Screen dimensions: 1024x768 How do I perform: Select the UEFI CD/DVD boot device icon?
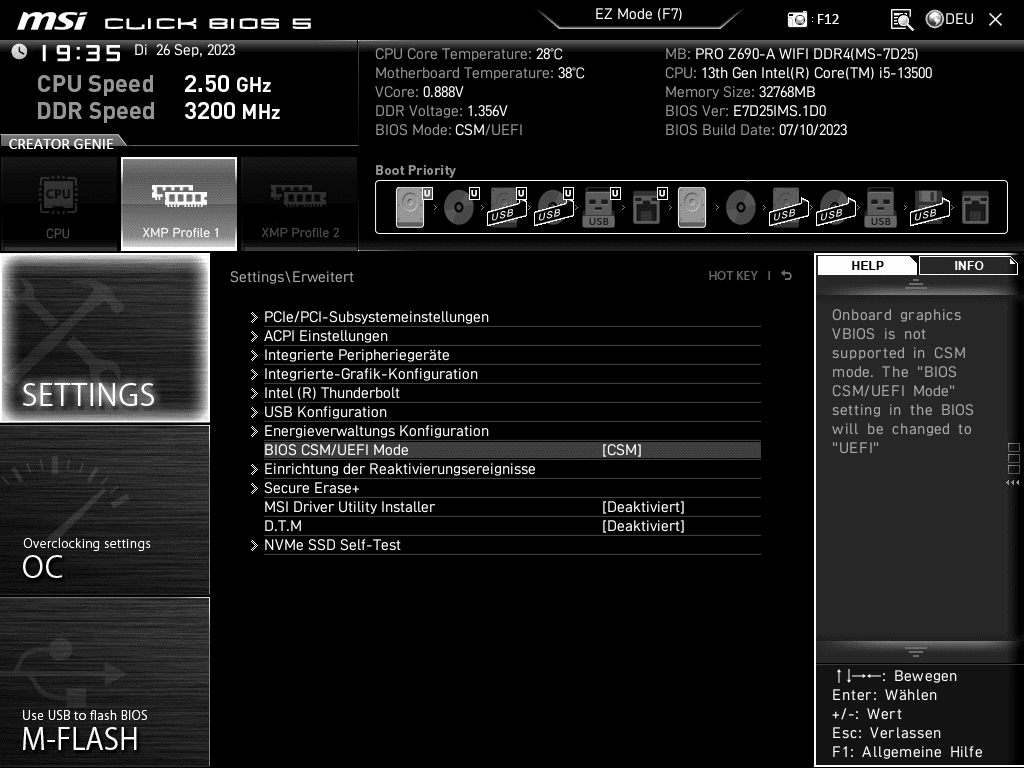click(460, 207)
